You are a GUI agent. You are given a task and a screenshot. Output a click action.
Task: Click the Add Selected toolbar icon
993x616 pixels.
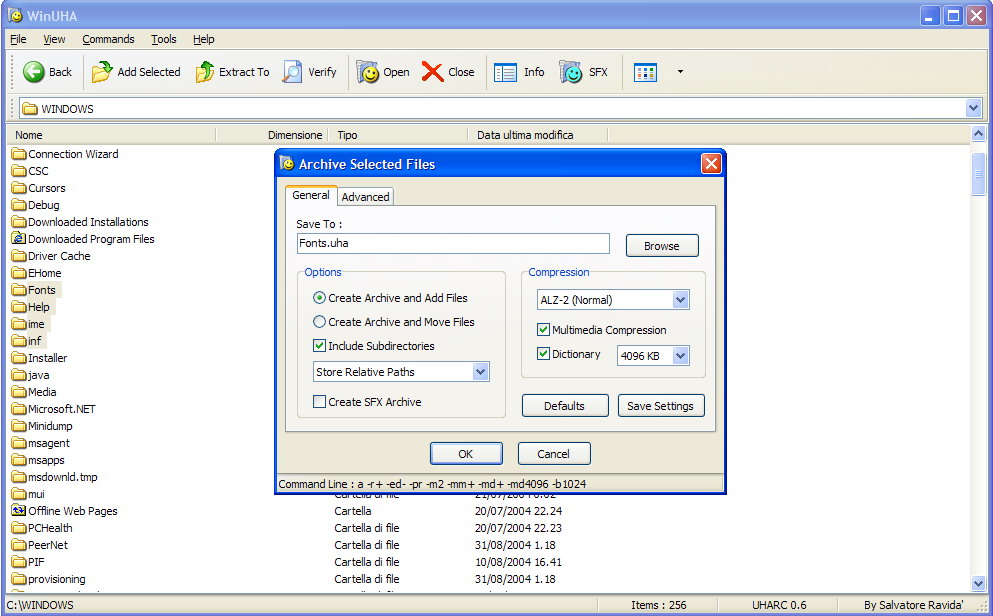pos(102,72)
